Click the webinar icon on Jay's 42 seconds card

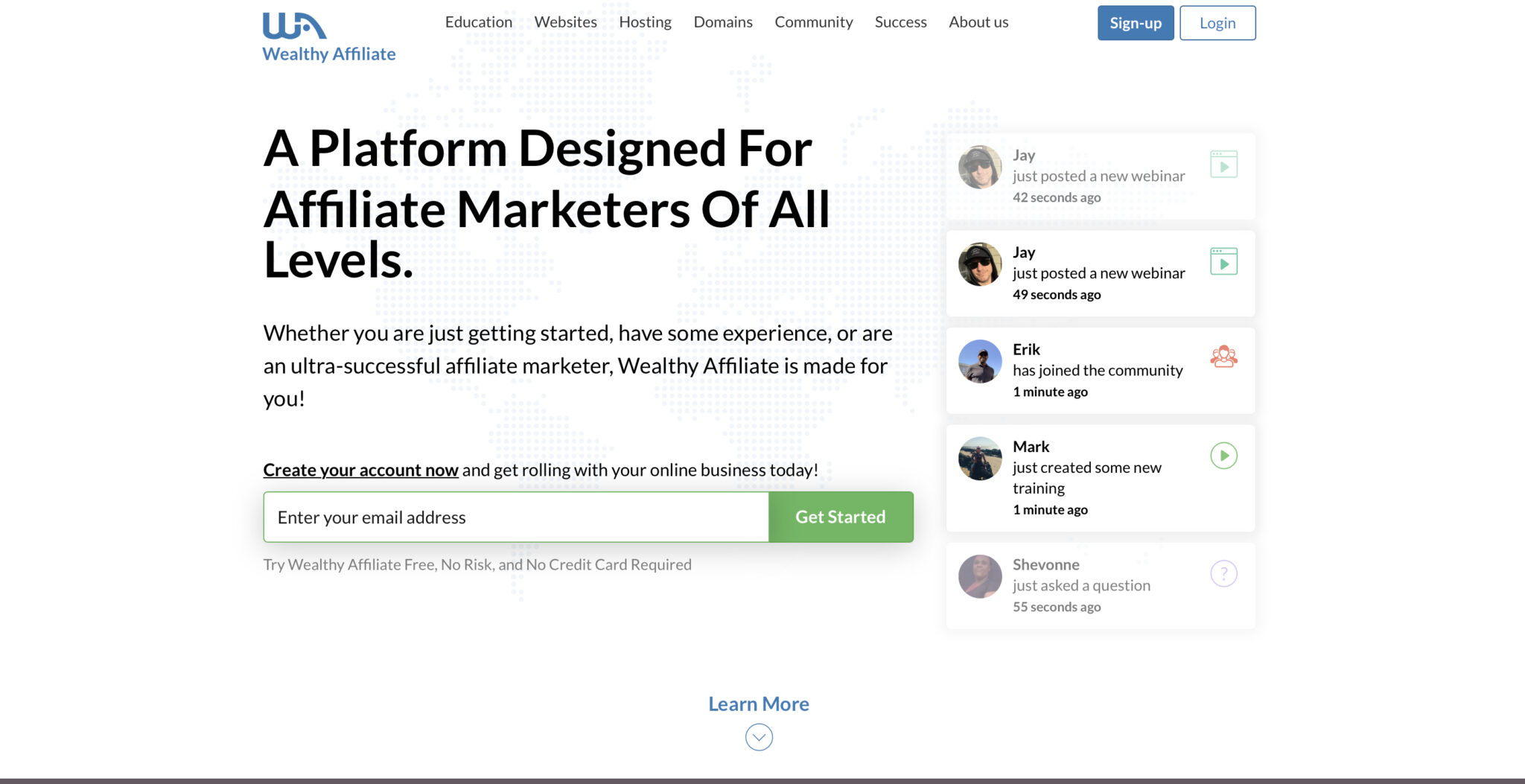click(1223, 165)
